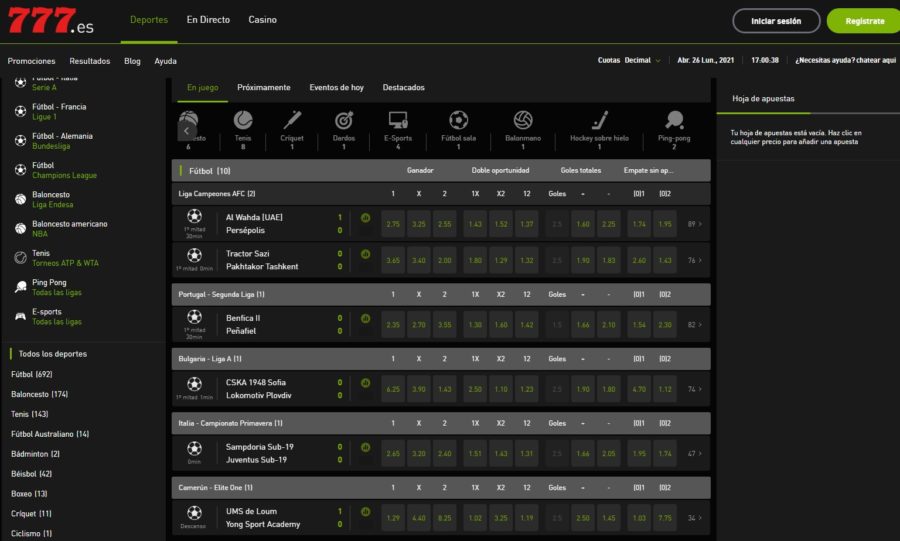
Task: Open Tenis (143) in all sports list
Action: [x=29, y=414]
